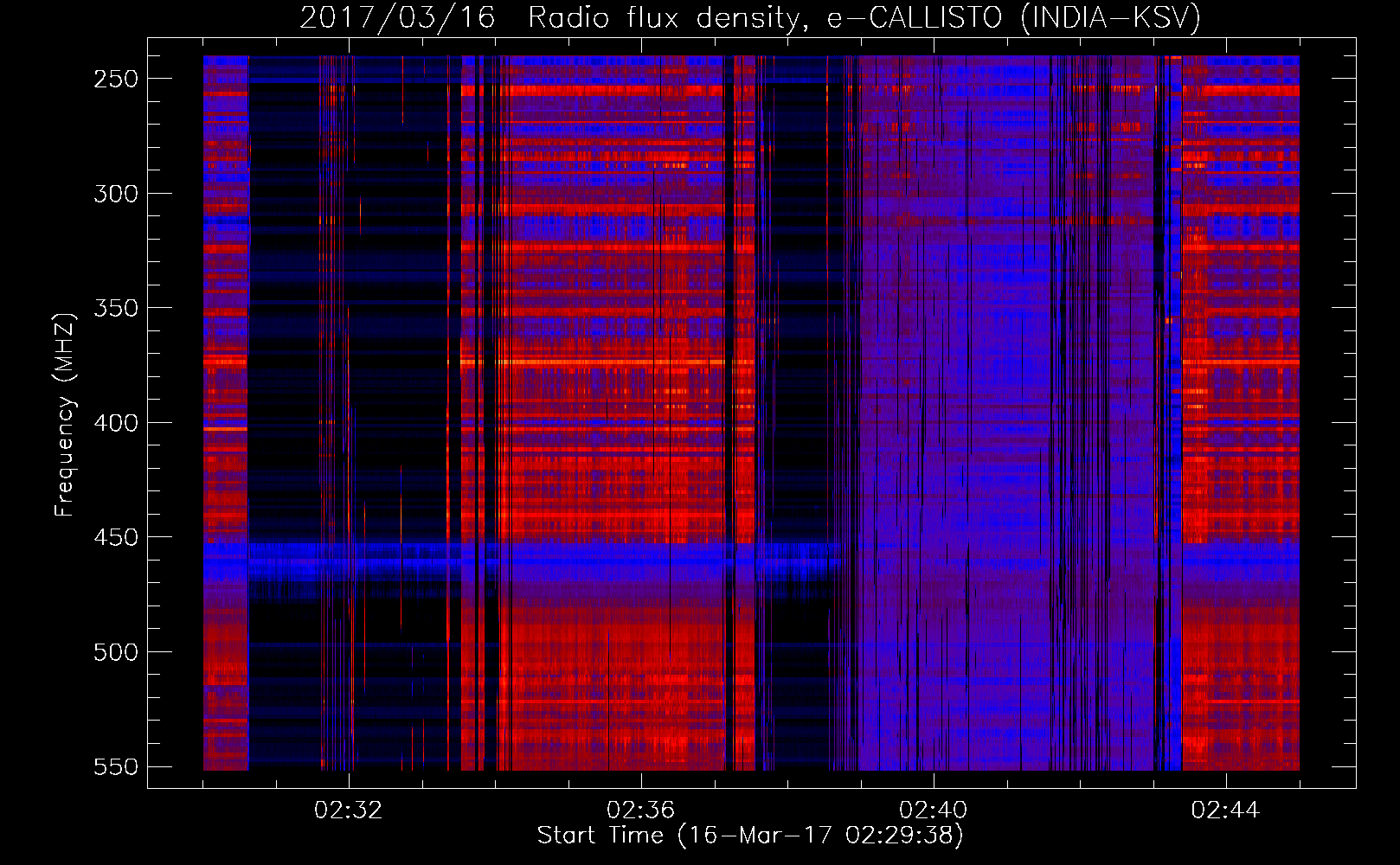Select the 350 frequency tick label

tap(116, 309)
